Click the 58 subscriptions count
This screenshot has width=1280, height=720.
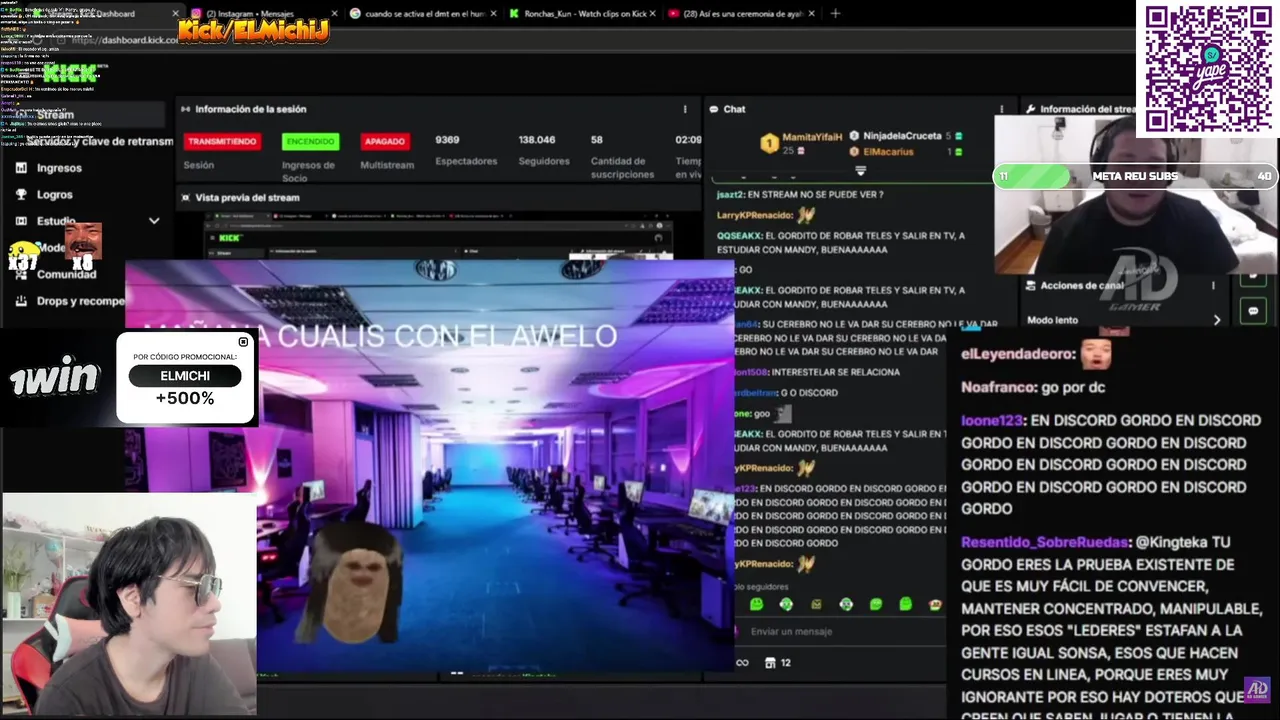(597, 140)
